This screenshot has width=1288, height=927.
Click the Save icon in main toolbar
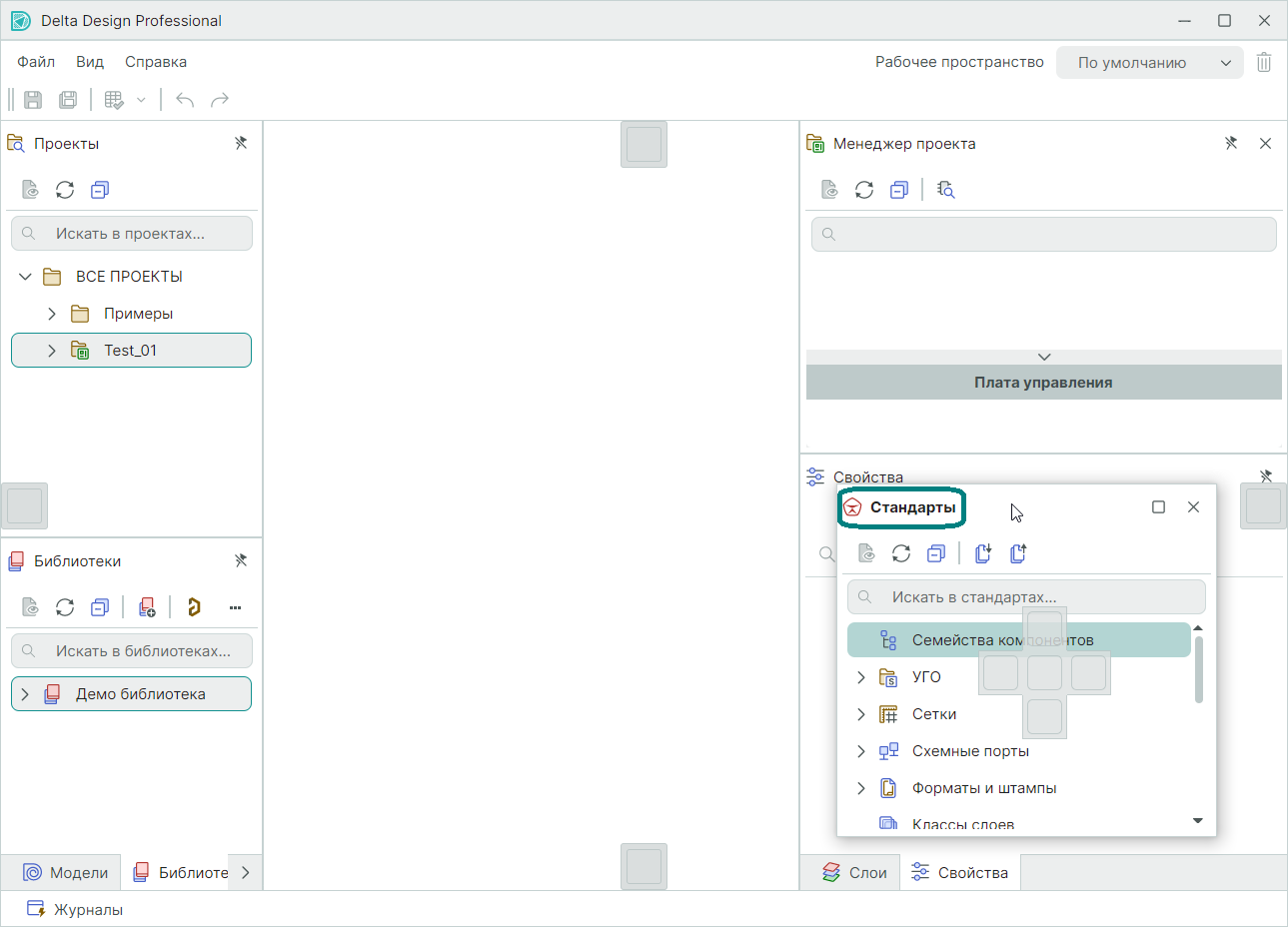point(33,100)
